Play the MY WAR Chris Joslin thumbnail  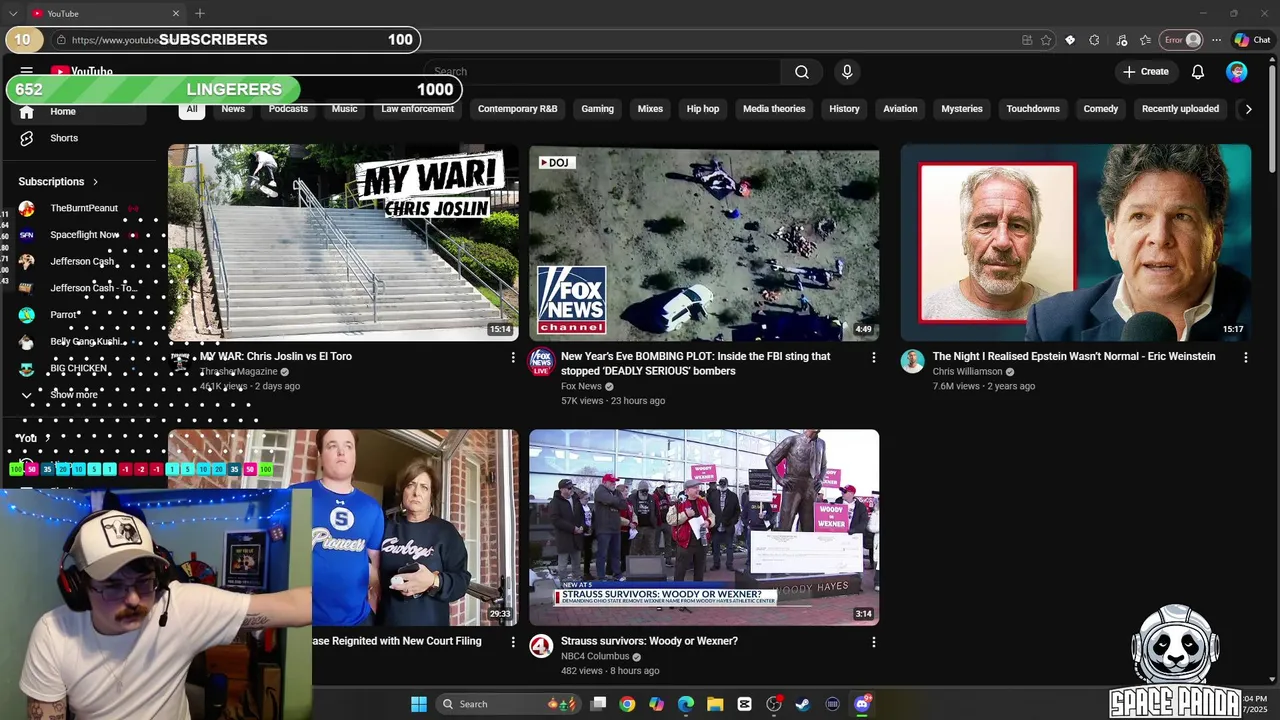pos(343,243)
